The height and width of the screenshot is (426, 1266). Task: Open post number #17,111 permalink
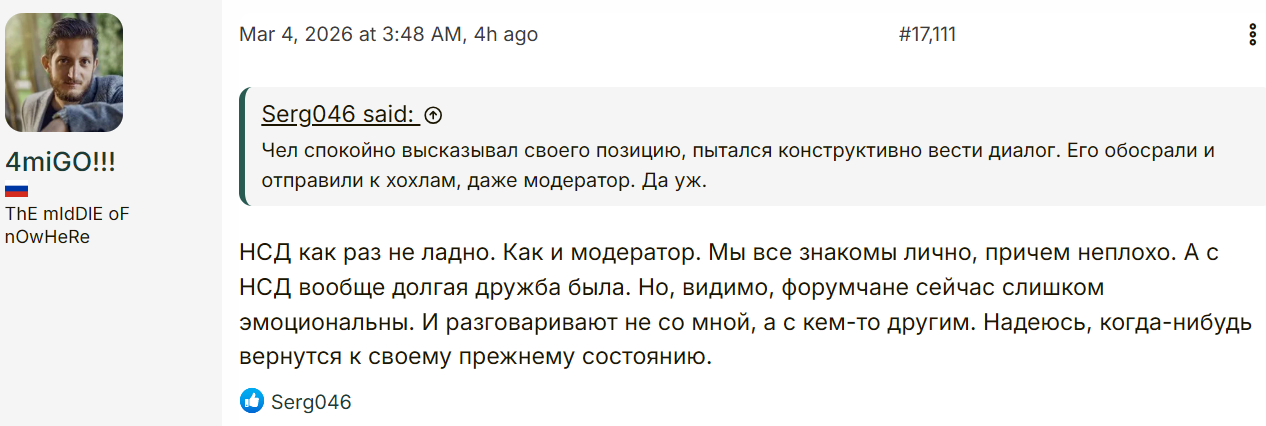click(927, 34)
